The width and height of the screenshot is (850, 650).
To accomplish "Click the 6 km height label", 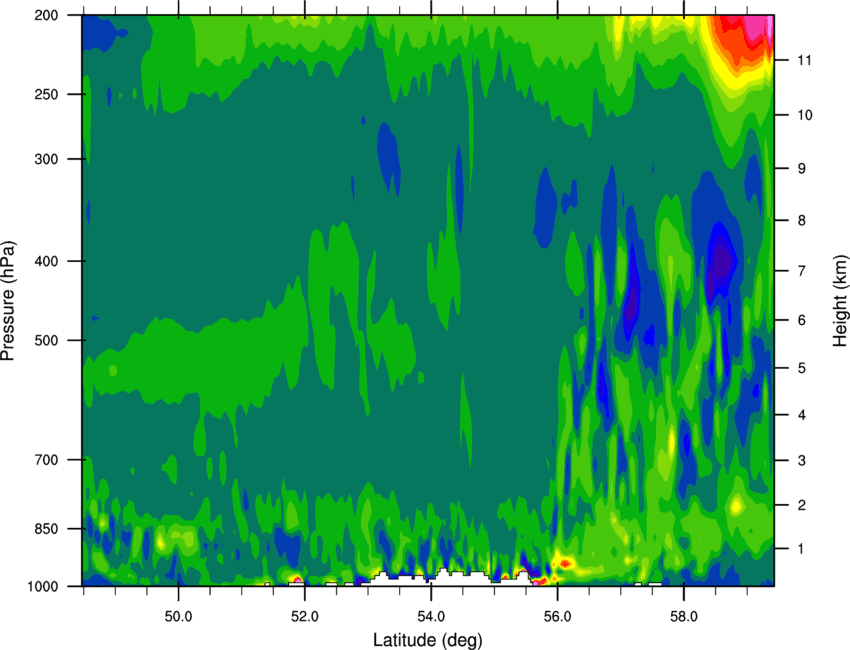I will pyautogui.click(x=802, y=320).
